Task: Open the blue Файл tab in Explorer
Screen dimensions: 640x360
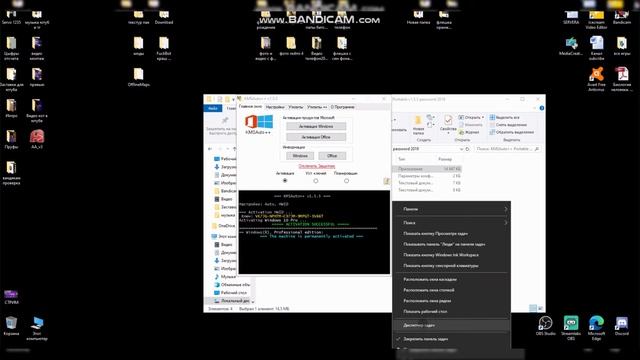Action: tap(213, 108)
